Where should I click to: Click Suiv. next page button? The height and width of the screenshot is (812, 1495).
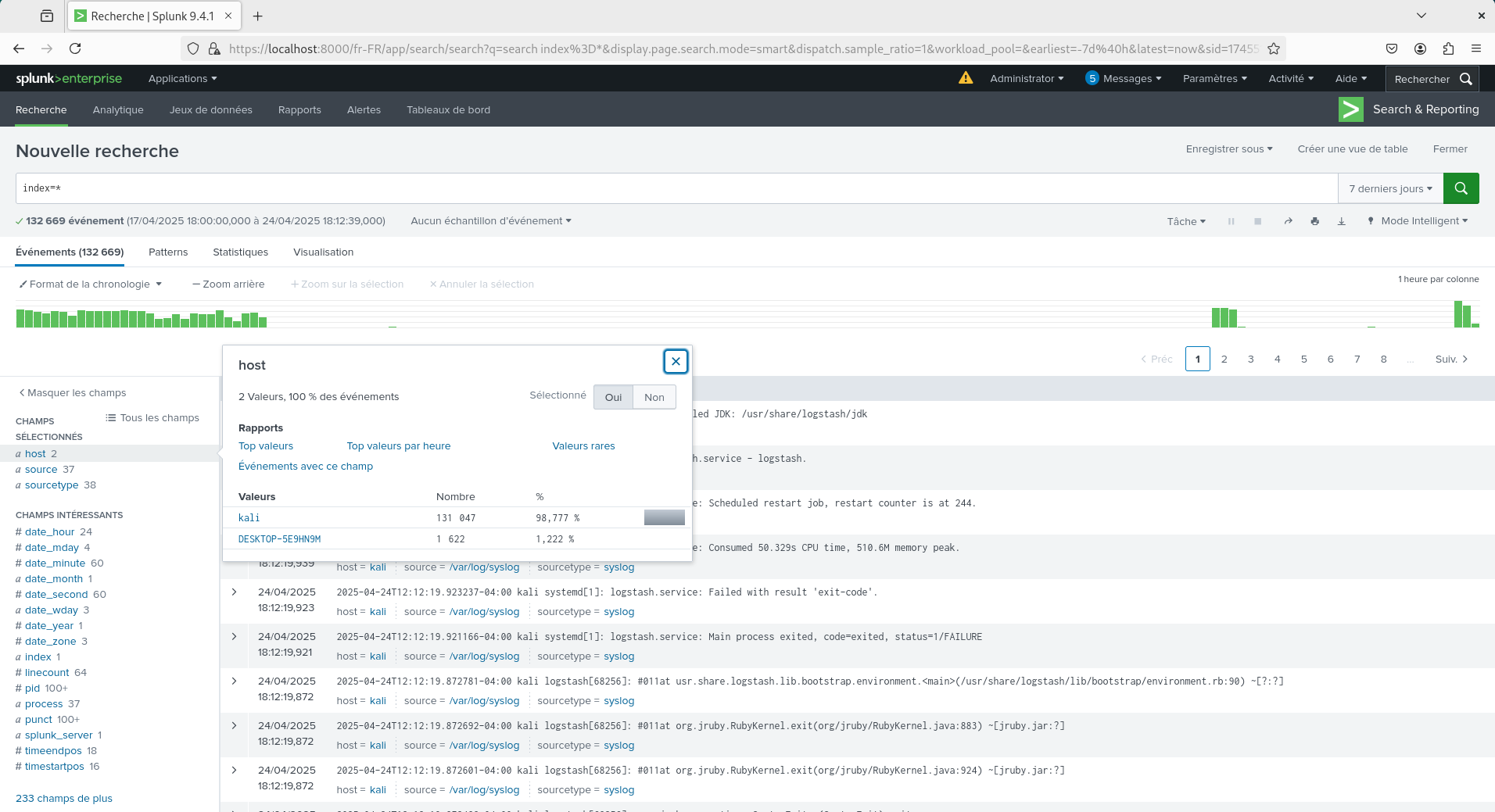[x=1451, y=359]
